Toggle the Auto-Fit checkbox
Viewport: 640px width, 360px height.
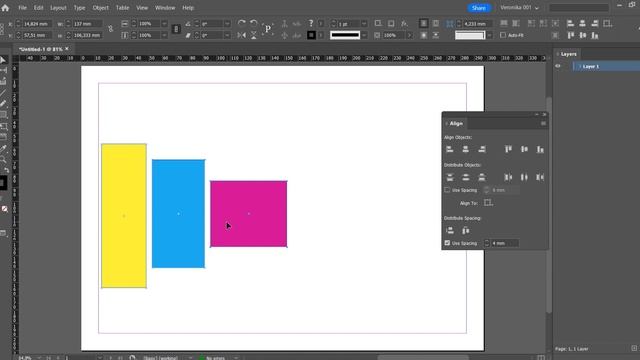[x=503, y=36]
